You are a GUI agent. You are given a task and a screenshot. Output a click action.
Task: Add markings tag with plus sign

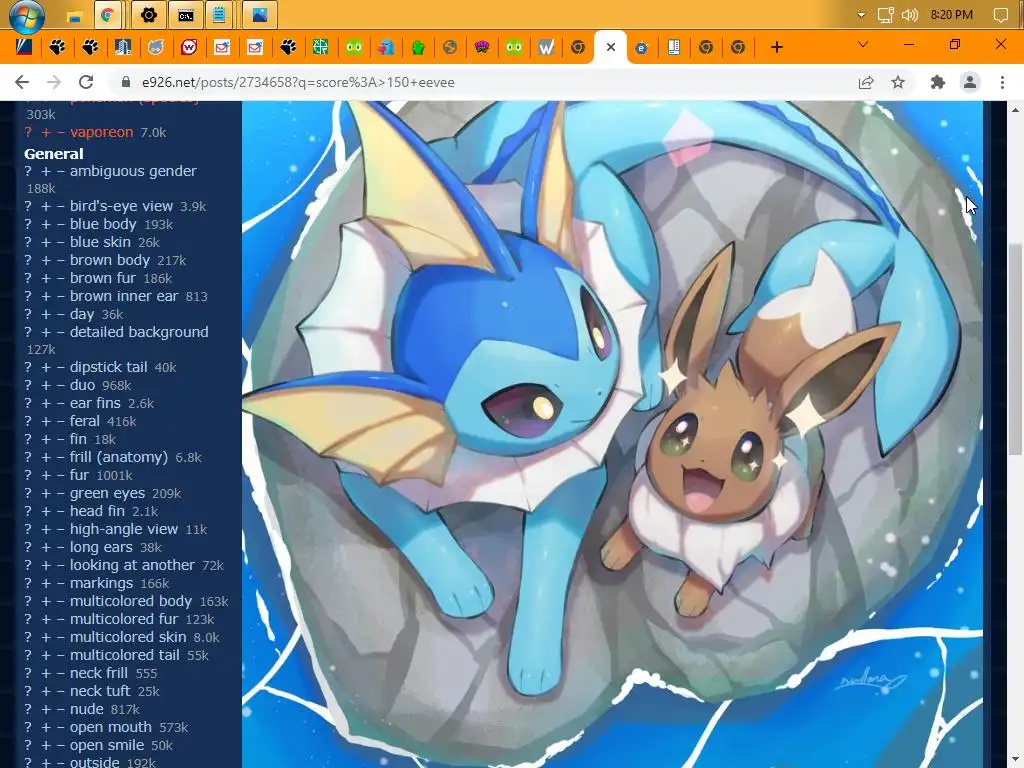pos(46,583)
